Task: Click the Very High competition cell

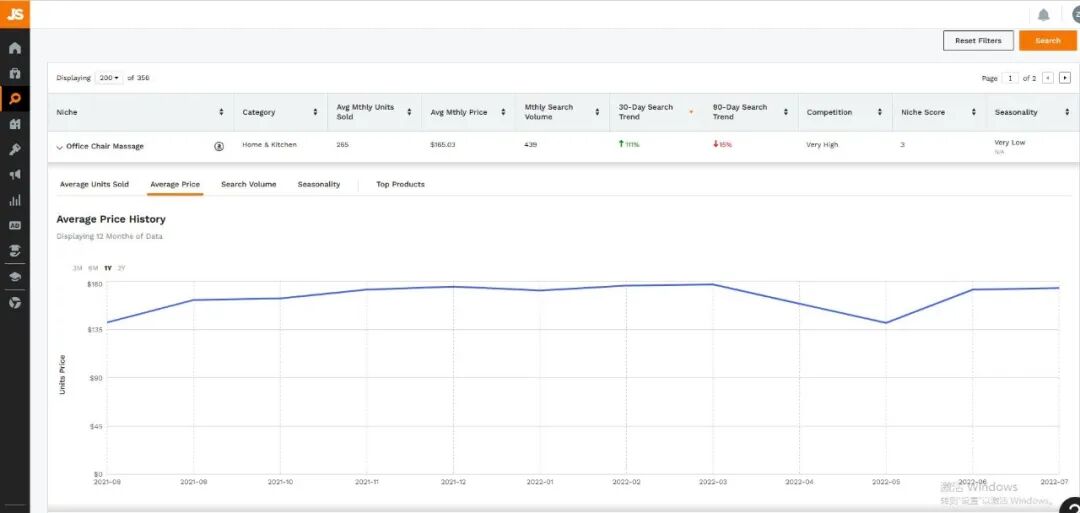Action: point(822,145)
